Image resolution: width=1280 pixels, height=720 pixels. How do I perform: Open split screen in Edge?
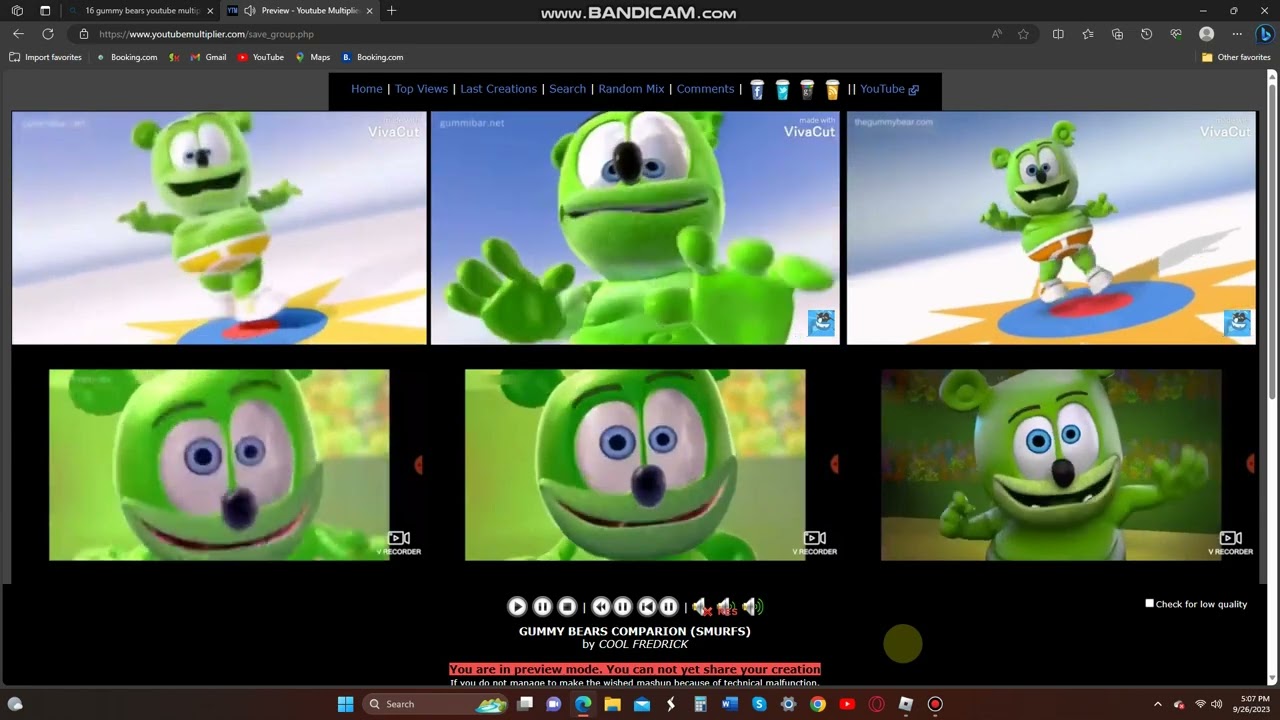tap(1058, 34)
